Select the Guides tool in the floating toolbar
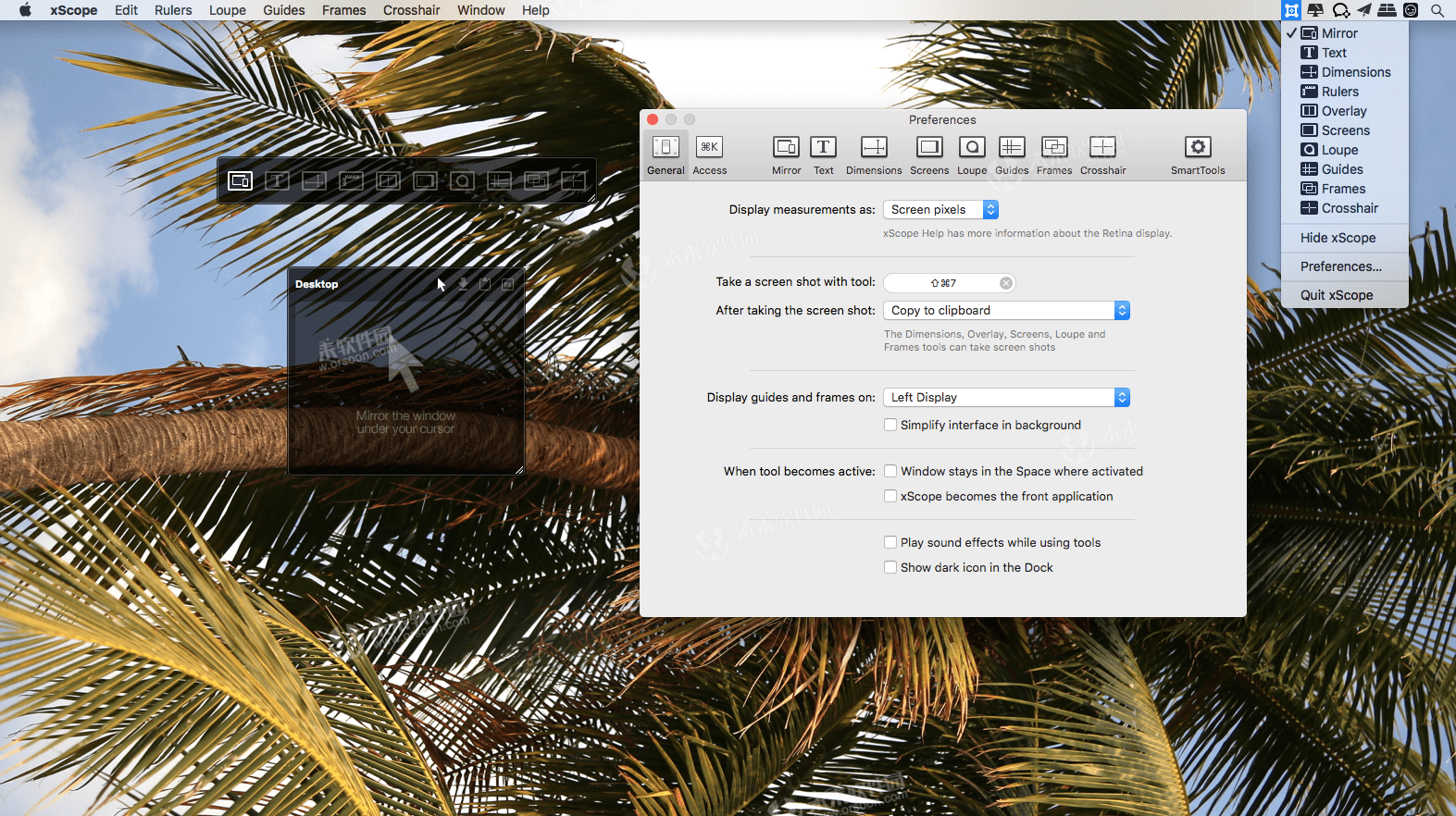Screen dimensions: 1456x816 click(x=500, y=180)
